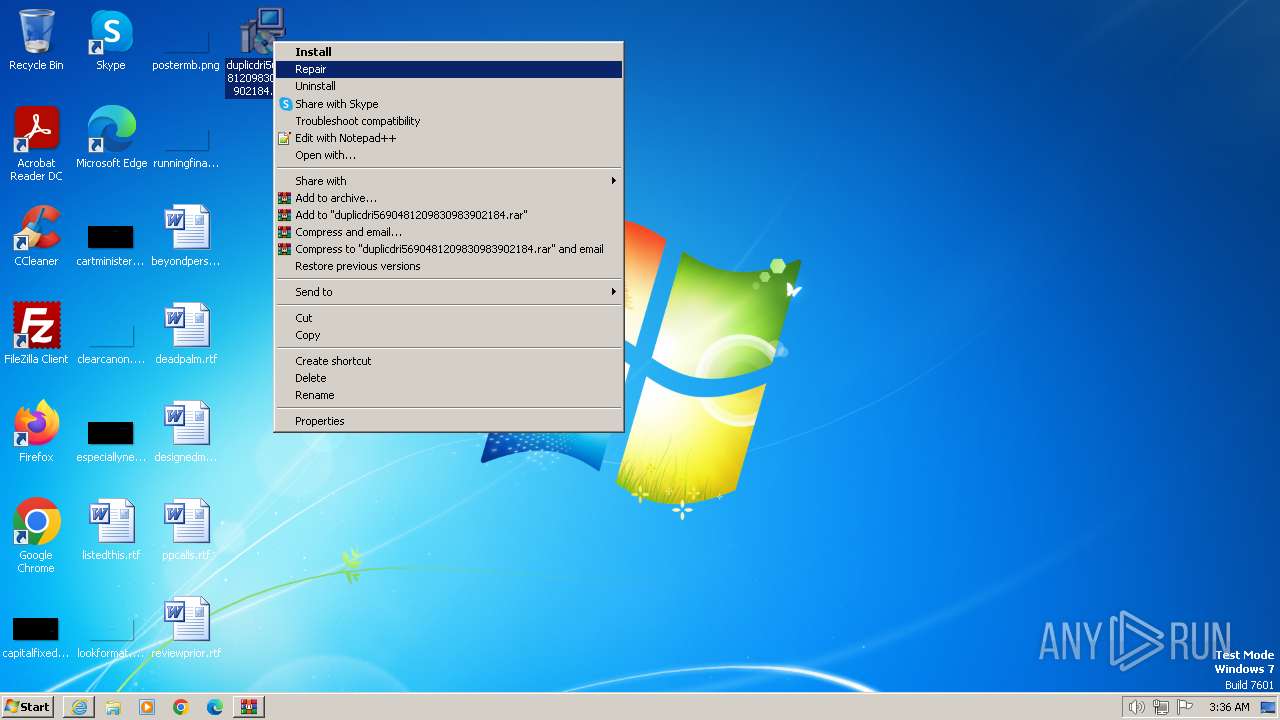Choose Repair in the context menu

[x=449, y=69]
